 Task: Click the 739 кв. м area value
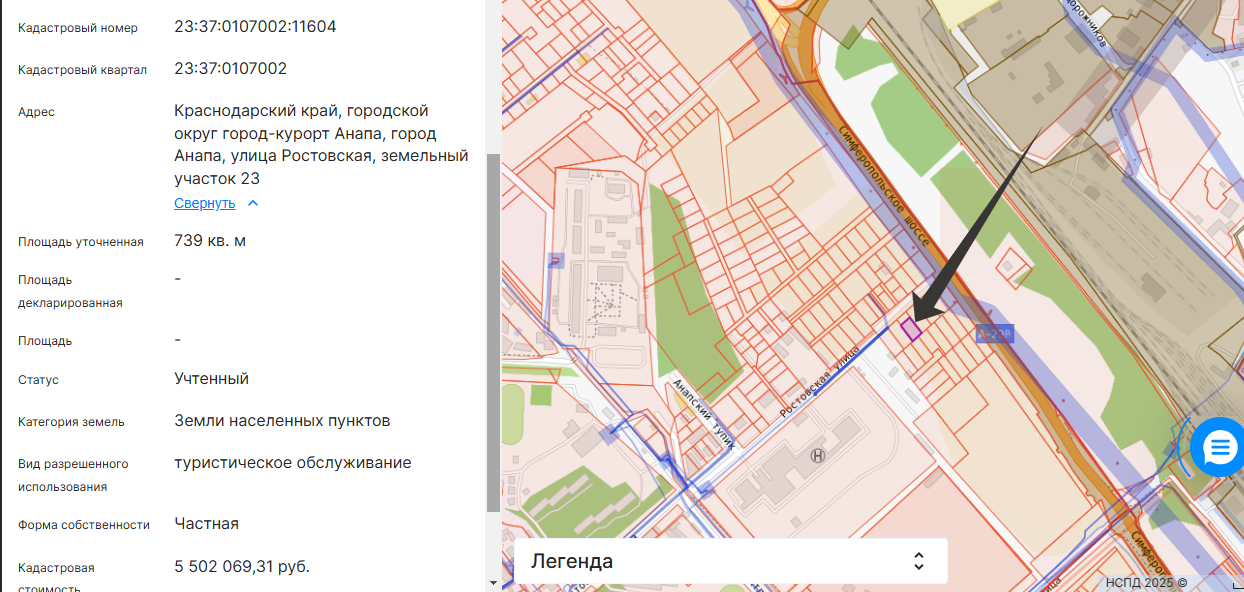click(x=210, y=241)
